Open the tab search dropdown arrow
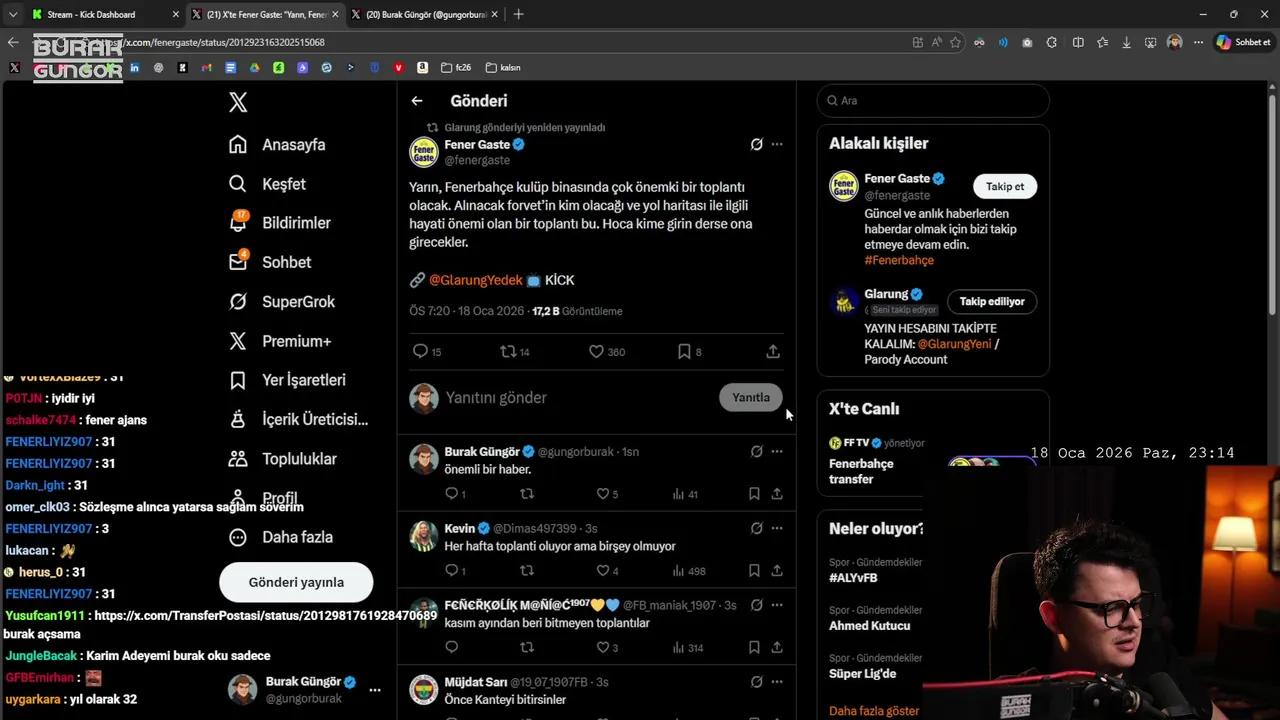Viewport: 1280px width, 720px height. pos(12,14)
